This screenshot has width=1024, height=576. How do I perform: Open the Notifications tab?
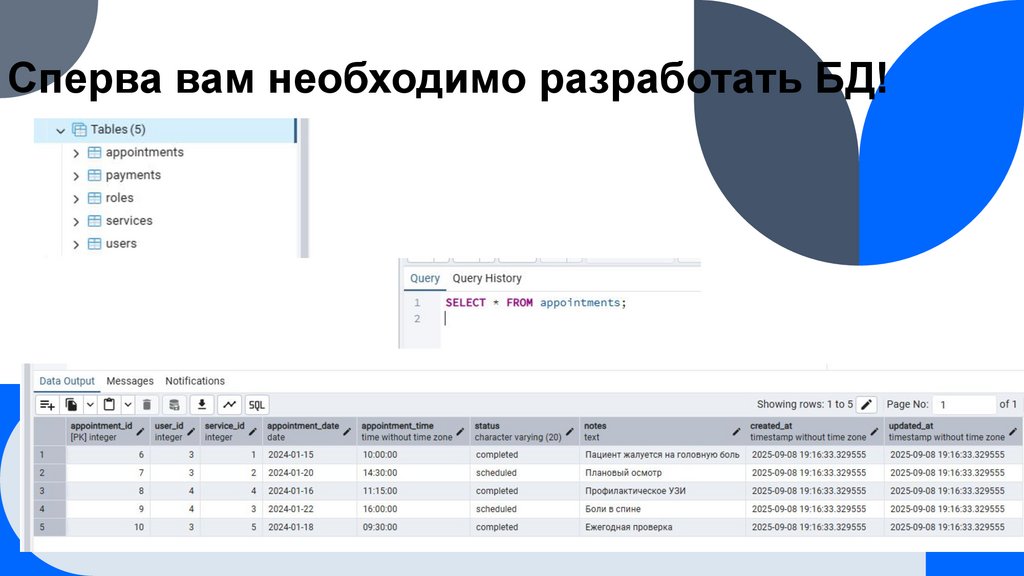(x=195, y=381)
